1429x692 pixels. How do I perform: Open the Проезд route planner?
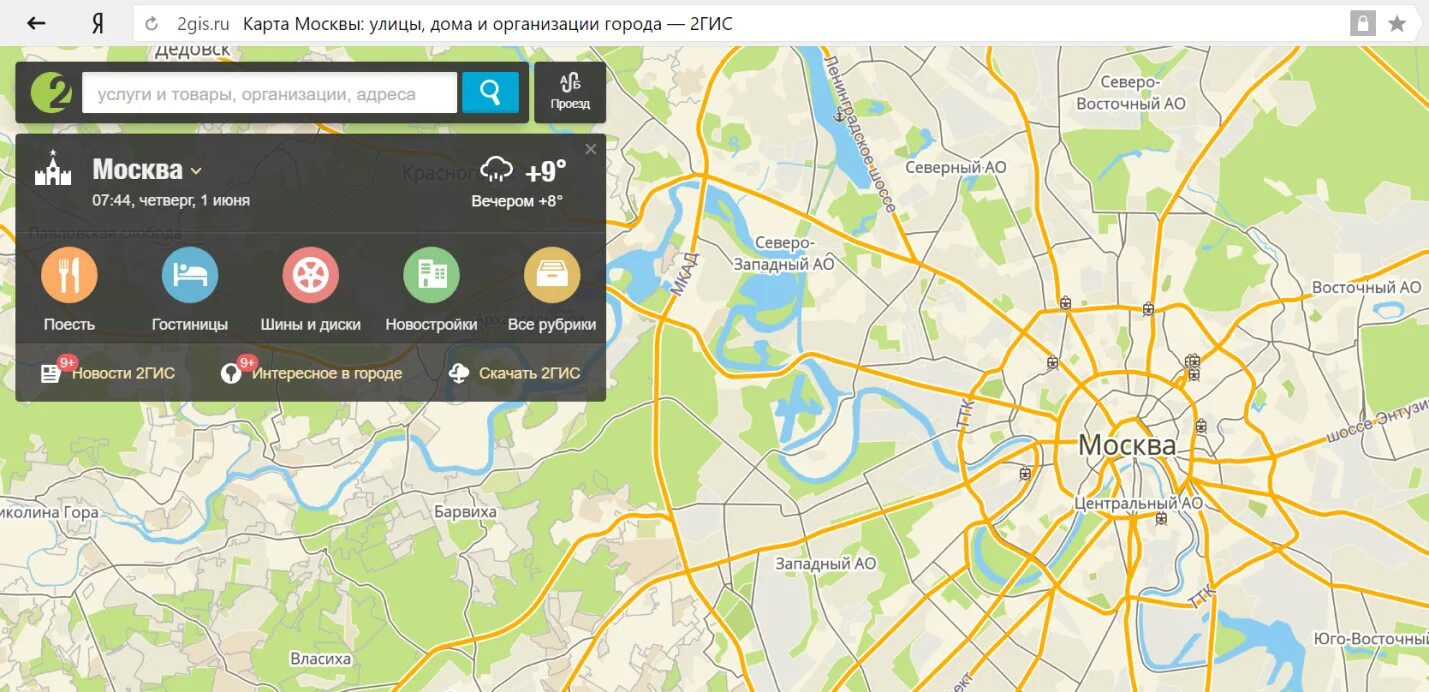pos(570,92)
